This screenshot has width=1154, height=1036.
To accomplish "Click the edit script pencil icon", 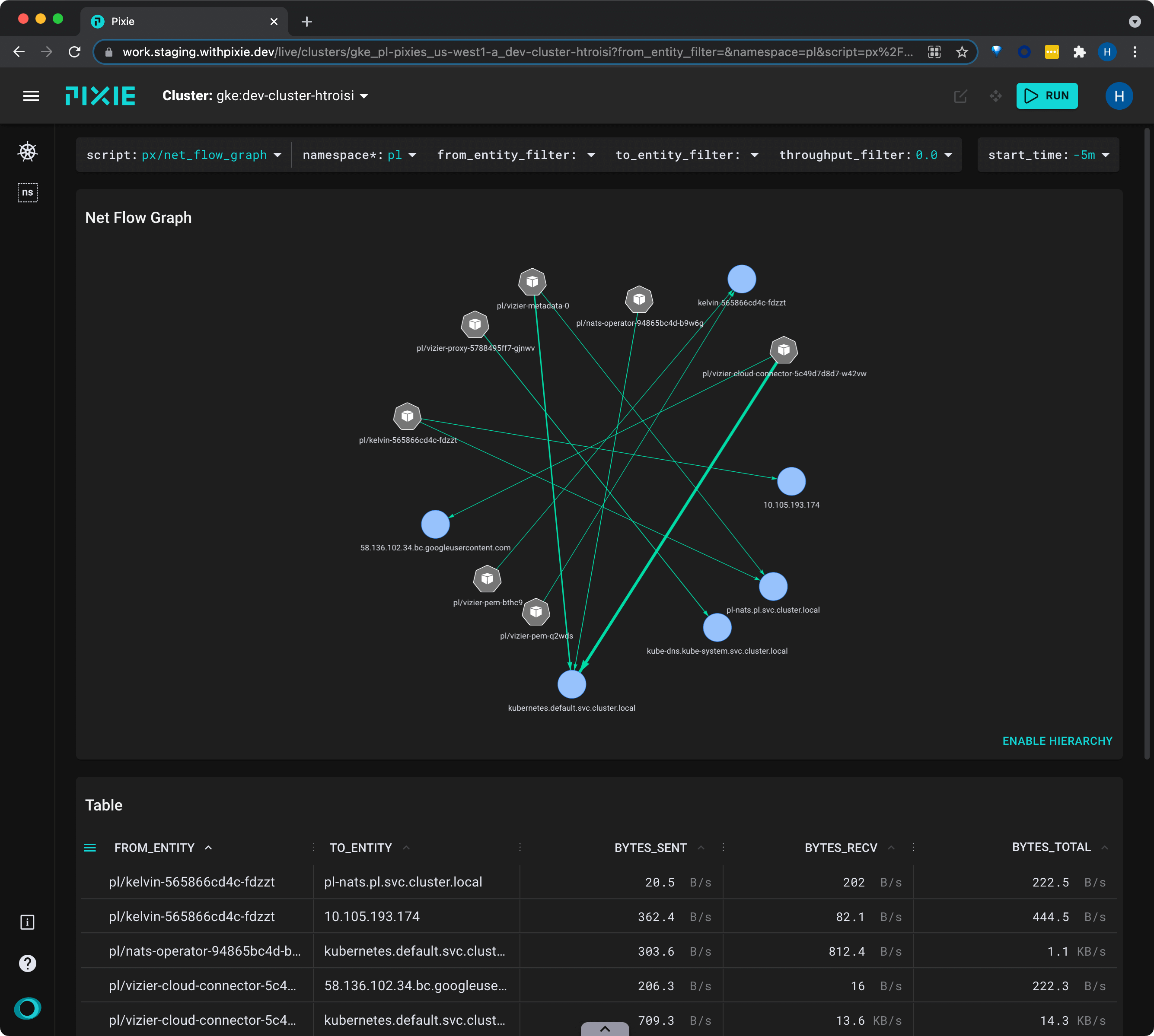I will pyautogui.click(x=960, y=96).
